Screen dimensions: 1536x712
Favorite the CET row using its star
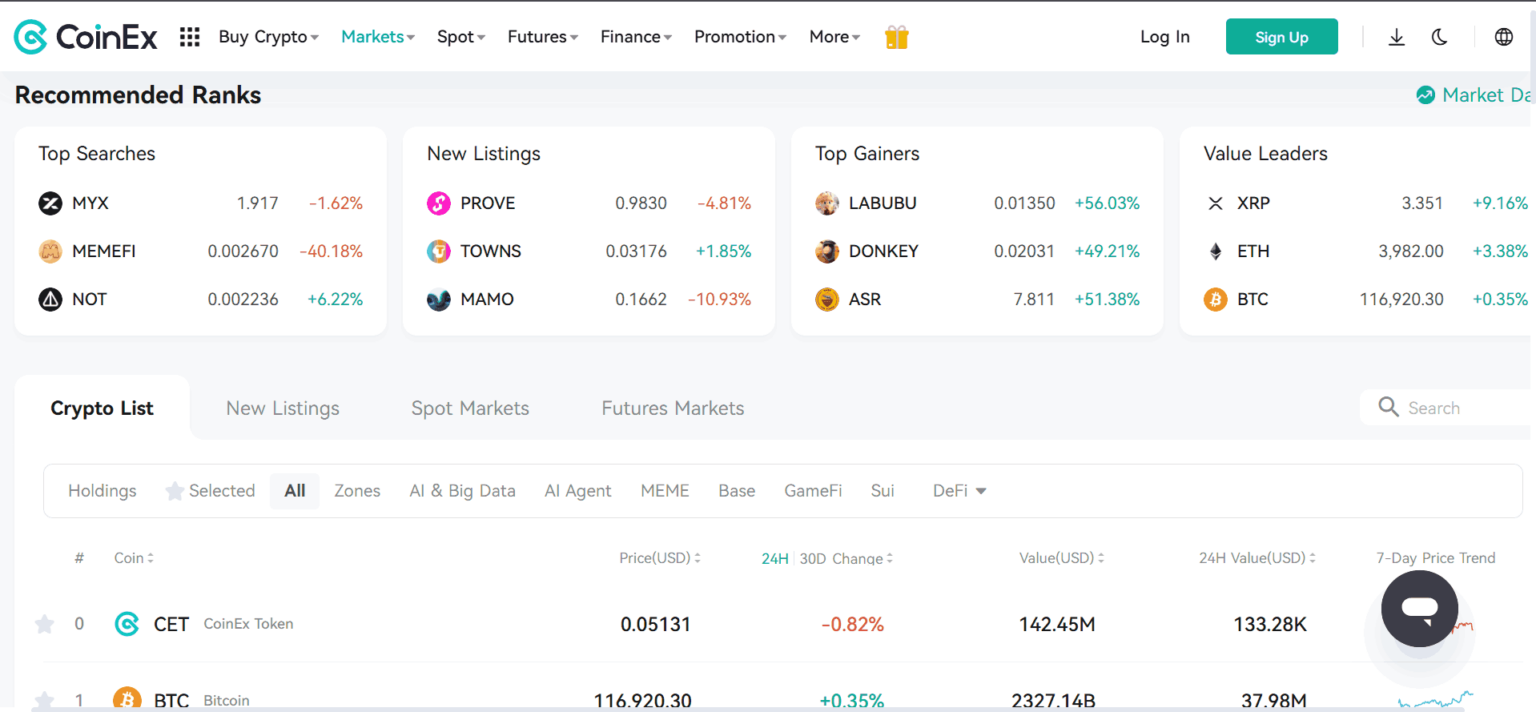[44, 624]
